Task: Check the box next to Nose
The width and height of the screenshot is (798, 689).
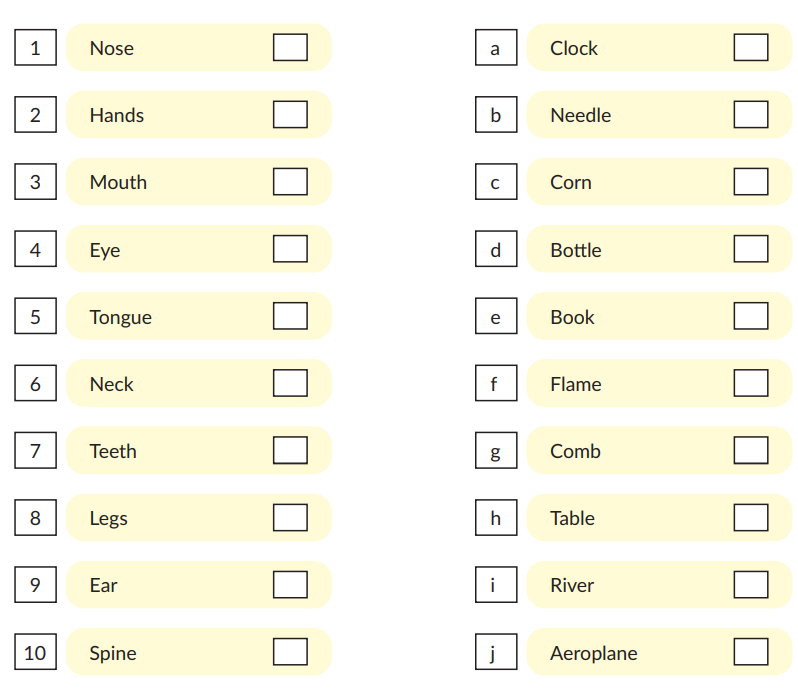Action: click(290, 48)
